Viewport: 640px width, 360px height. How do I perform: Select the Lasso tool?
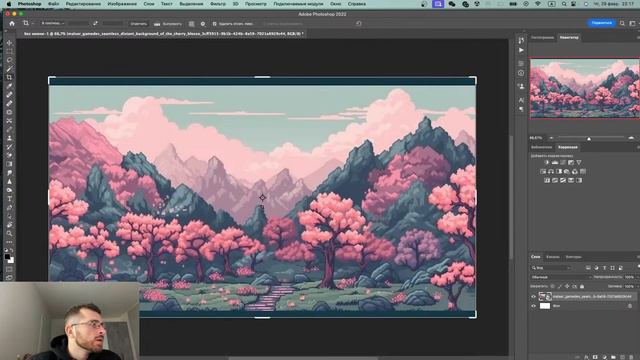pos(9,60)
